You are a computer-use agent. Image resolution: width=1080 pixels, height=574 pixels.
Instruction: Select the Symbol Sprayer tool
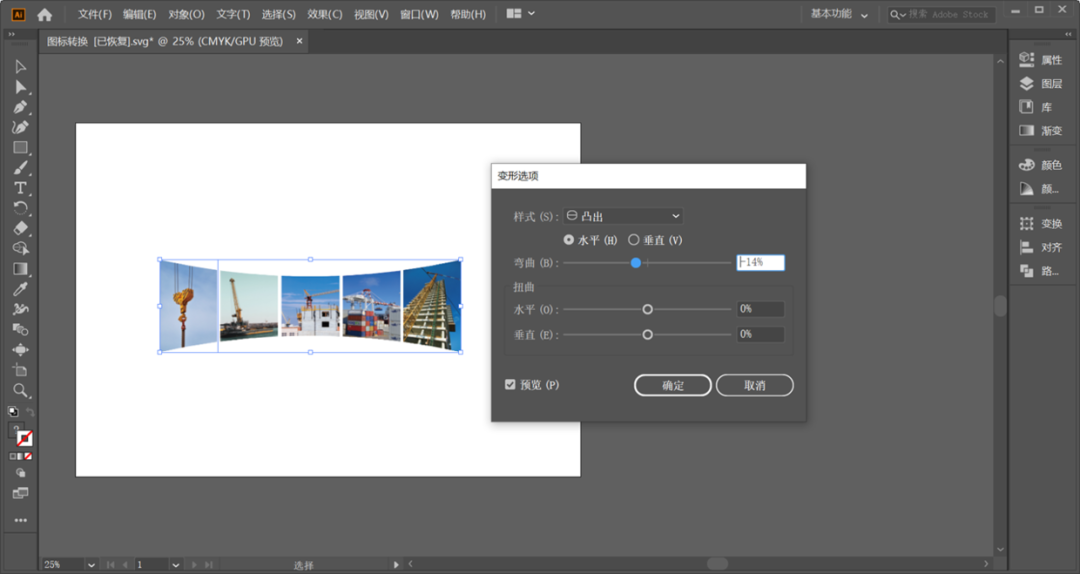(x=20, y=309)
